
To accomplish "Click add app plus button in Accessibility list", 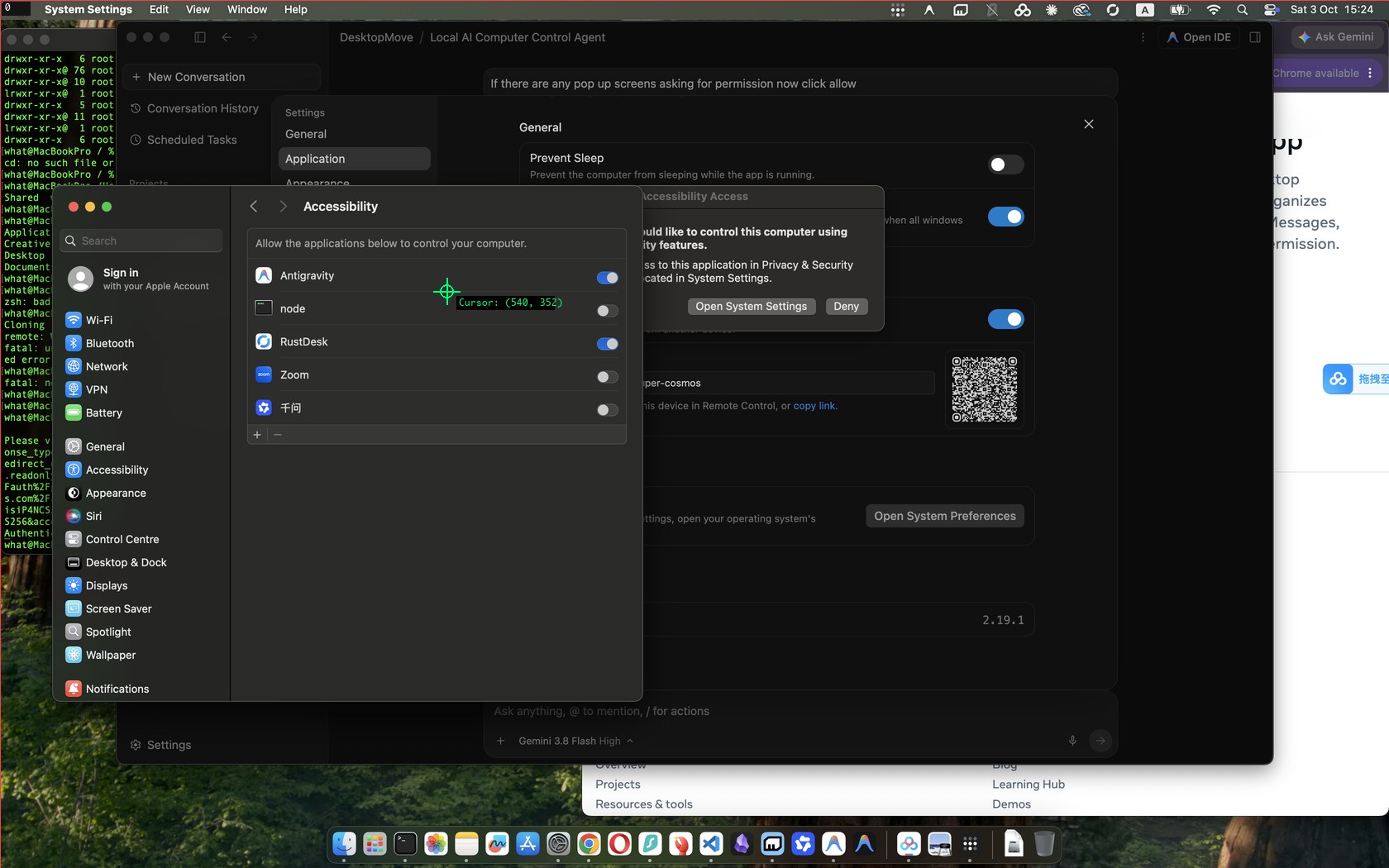I will [x=257, y=435].
